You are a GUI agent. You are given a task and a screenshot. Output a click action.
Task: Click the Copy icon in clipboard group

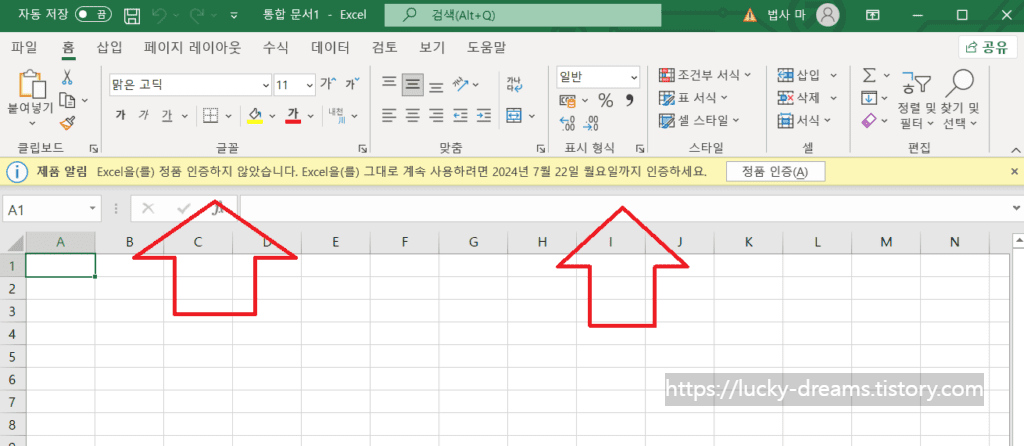[x=67, y=100]
